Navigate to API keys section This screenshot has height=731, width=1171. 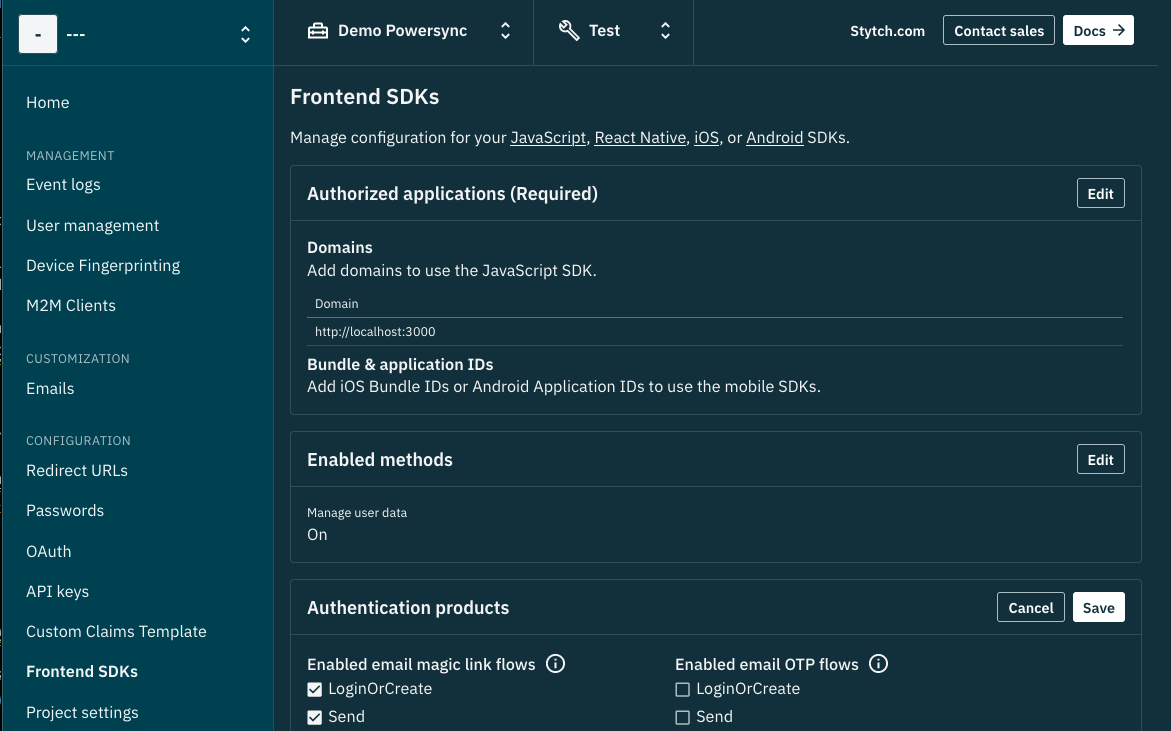(57, 591)
